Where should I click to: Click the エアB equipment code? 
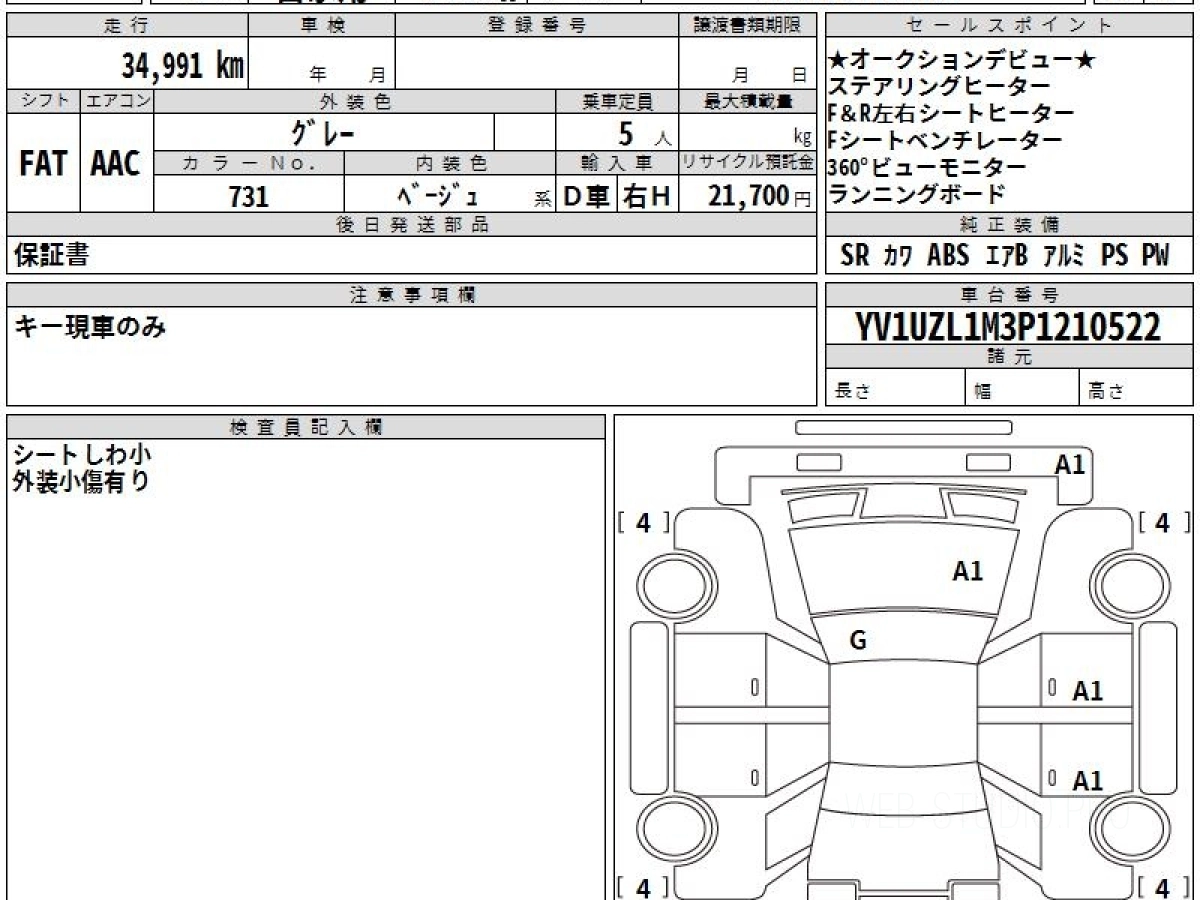click(1006, 257)
